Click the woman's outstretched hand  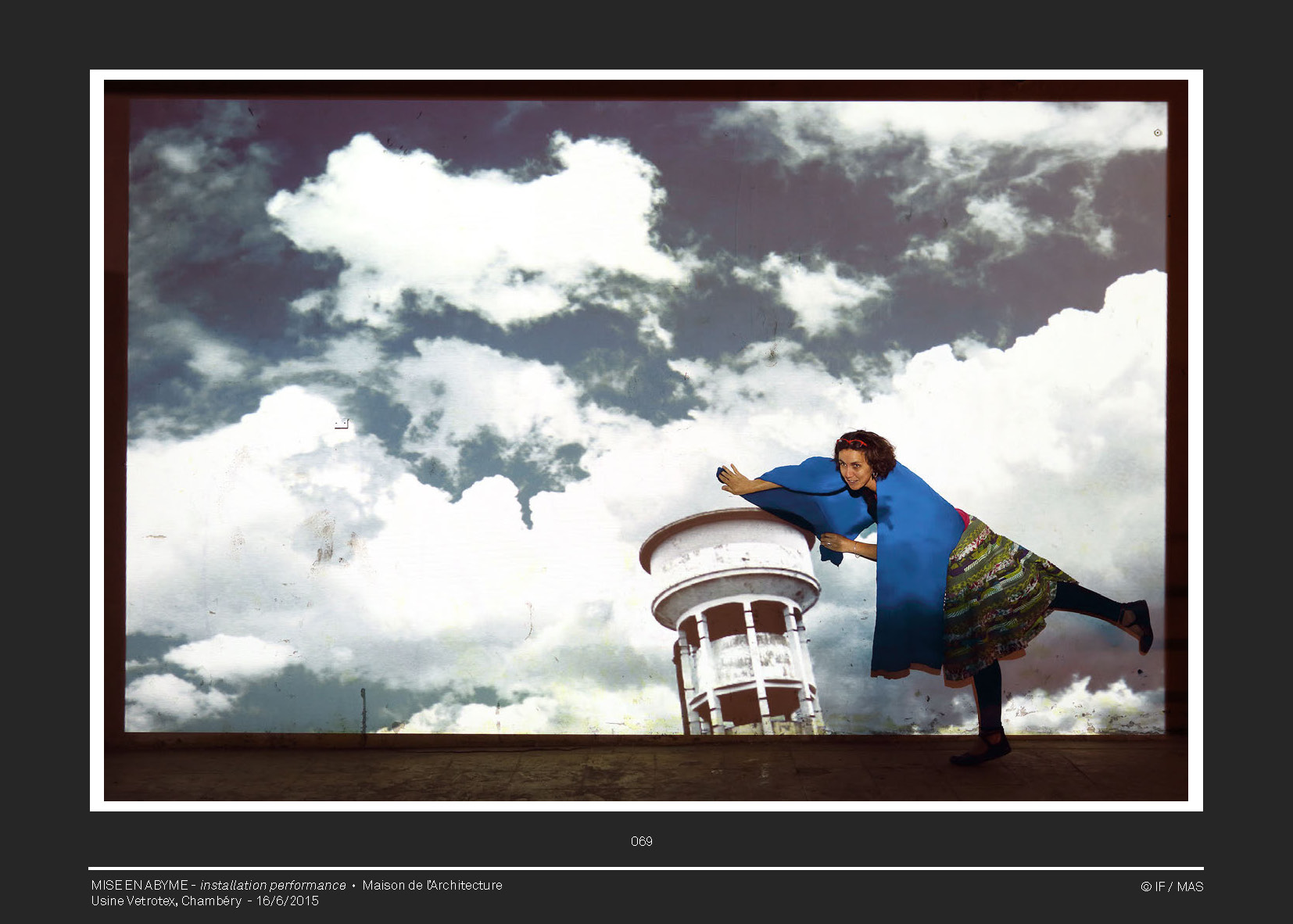(x=733, y=478)
